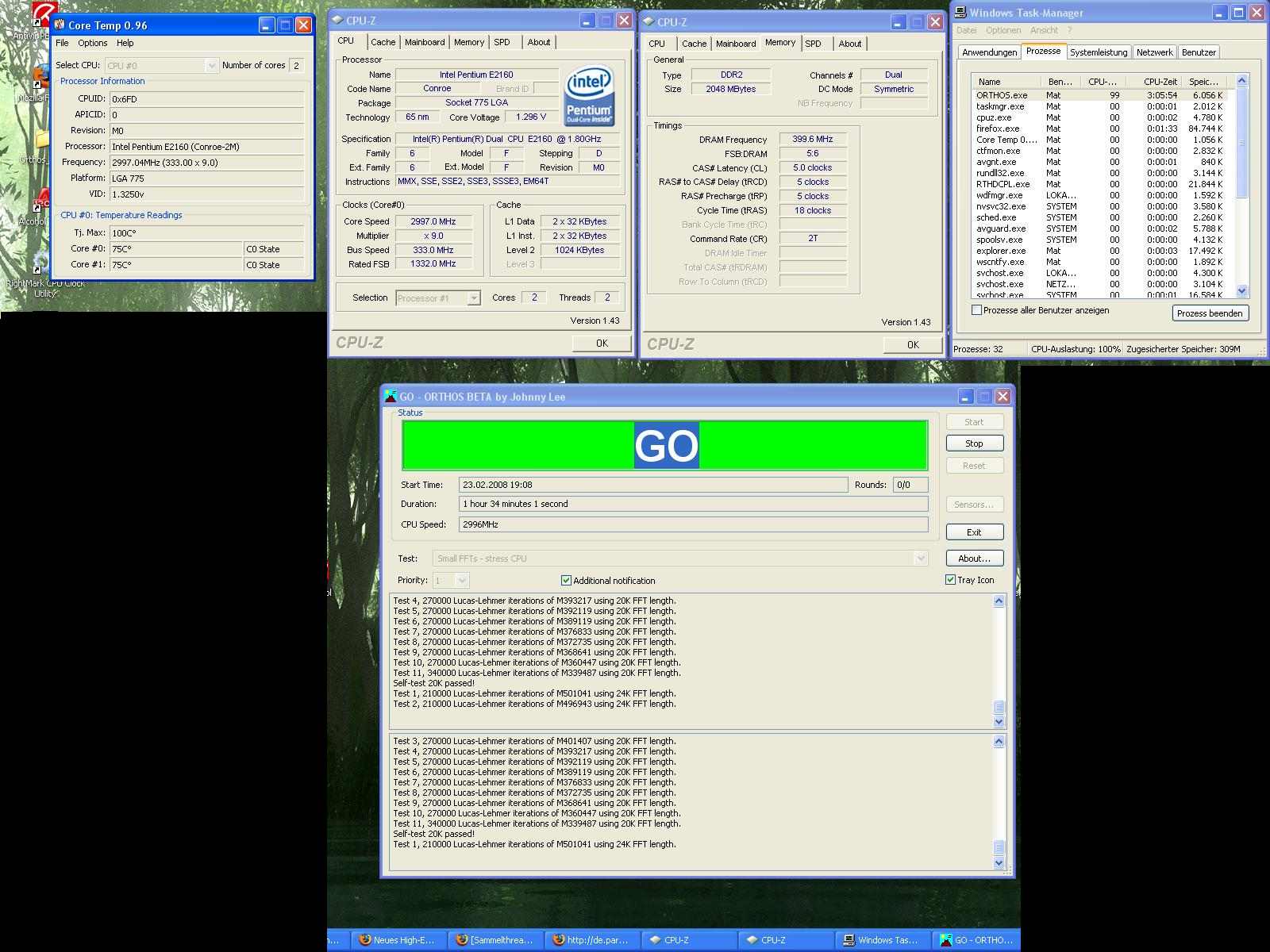This screenshot has width=1270, height=952.
Task: Open File menu in Core Temp
Action: click(x=62, y=43)
